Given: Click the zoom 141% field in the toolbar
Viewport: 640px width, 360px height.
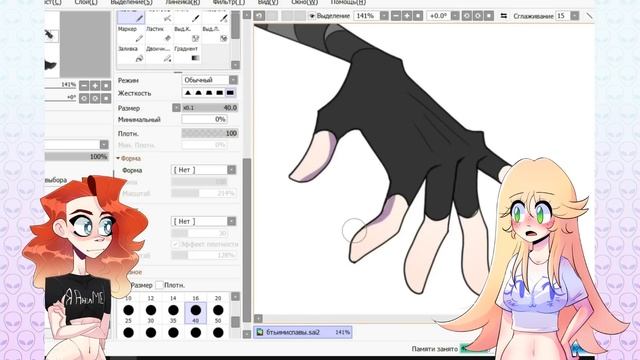Looking at the screenshot, I should (367, 16).
